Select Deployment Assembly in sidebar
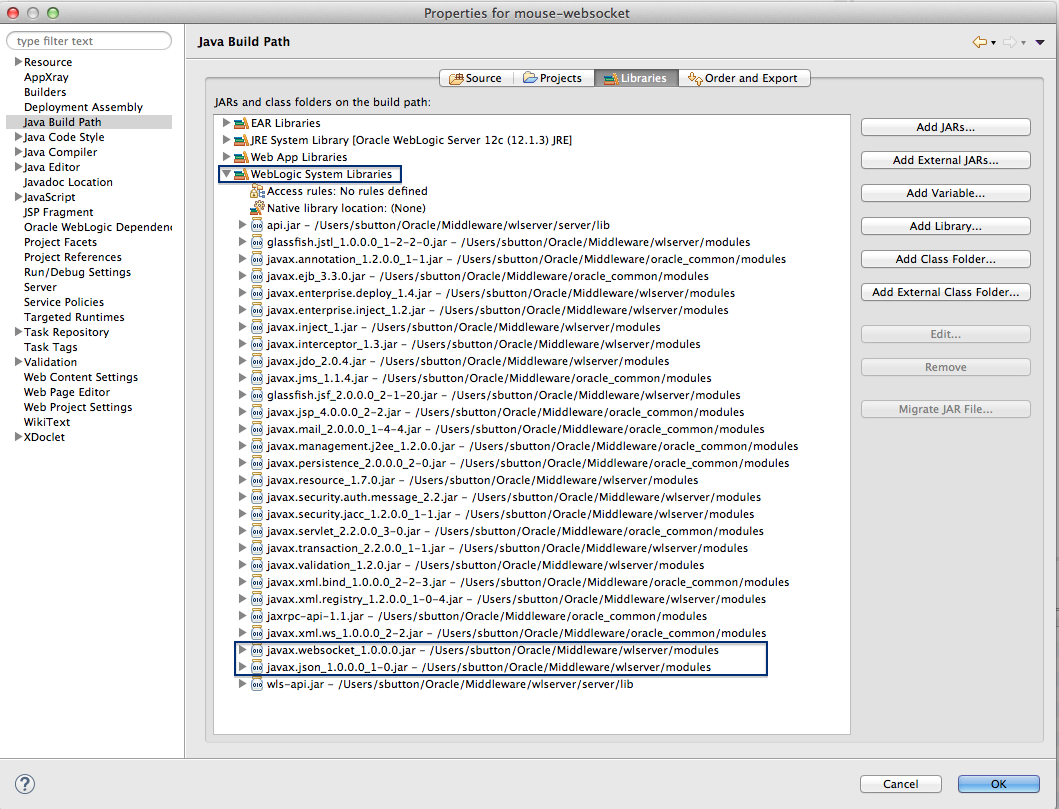The image size is (1059, 809). click(x=83, y=107)
